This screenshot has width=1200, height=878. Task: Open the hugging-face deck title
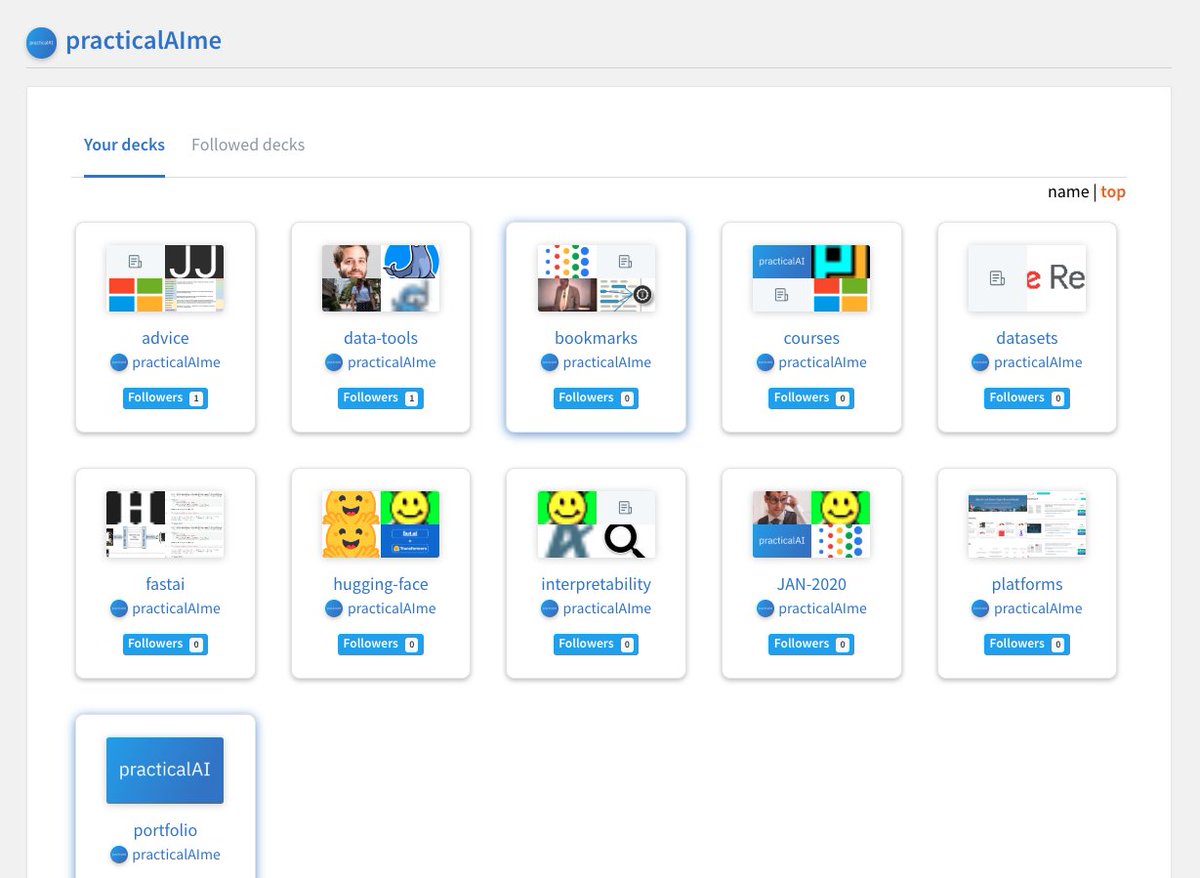pos(381,584)
